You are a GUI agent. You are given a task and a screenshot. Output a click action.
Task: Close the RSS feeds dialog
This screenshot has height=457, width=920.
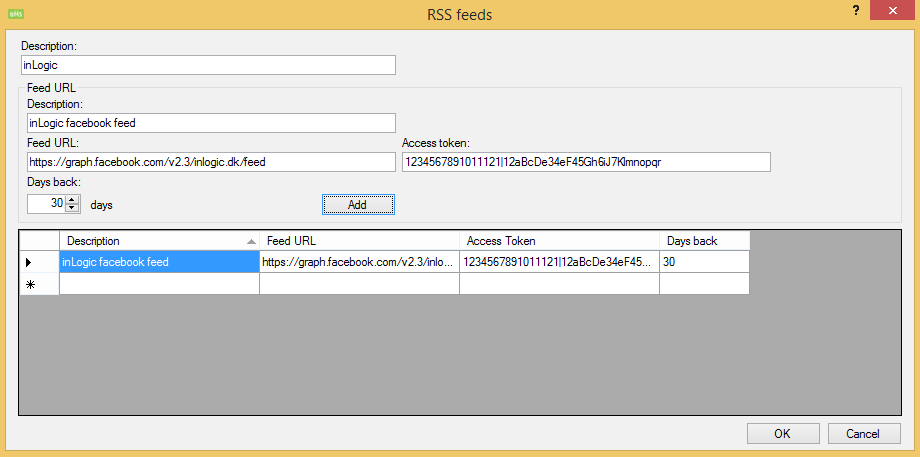coord(891,11)
